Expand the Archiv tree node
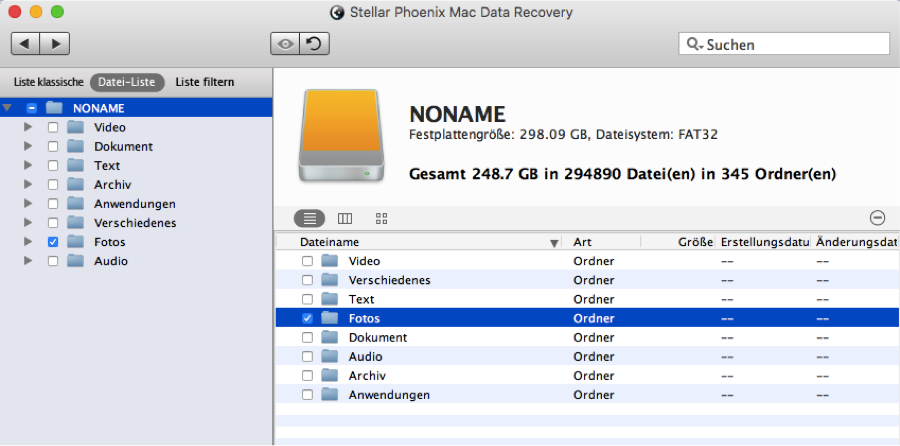The height and width of the screenshot is (446, 900). [28, 184]
